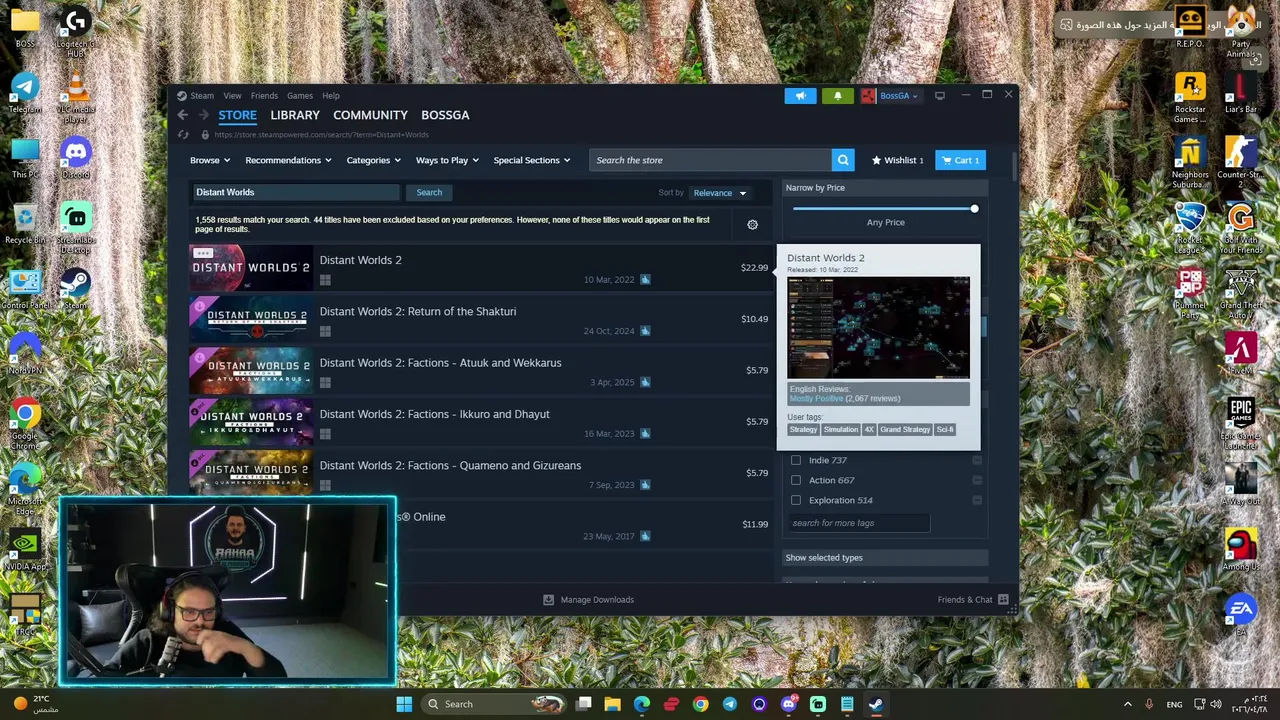Viewport: 1280px width, 720px height.
Task: Open the green notifications bell
Action: [838, 96]
